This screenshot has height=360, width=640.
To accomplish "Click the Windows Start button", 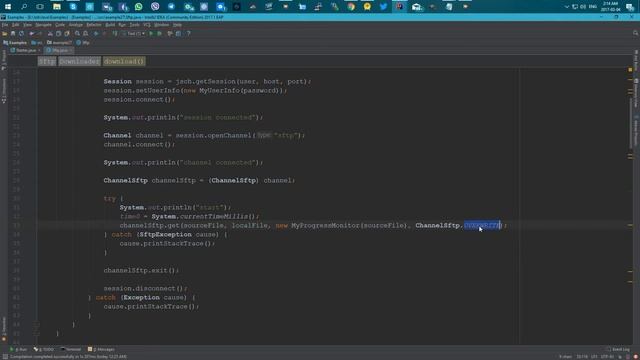I will (x=7, y=6).
